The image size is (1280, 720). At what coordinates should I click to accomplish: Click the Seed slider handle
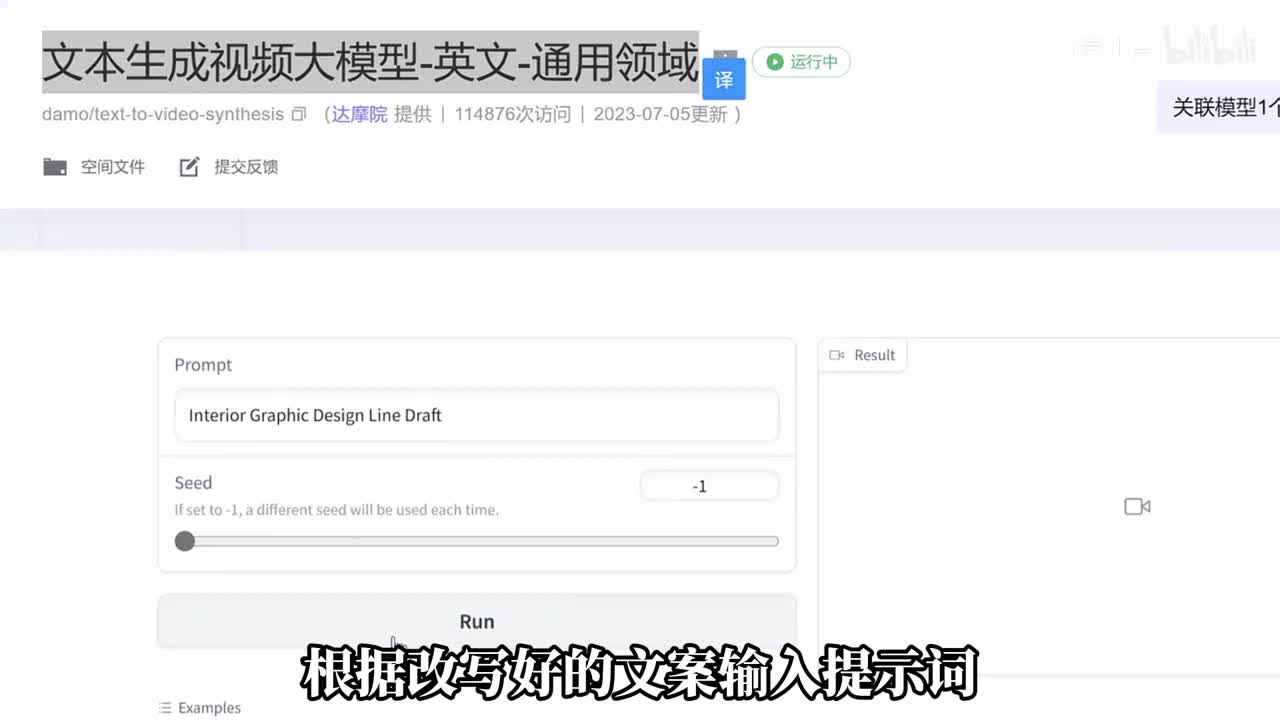pyautogui.click(x=185, y=541)
